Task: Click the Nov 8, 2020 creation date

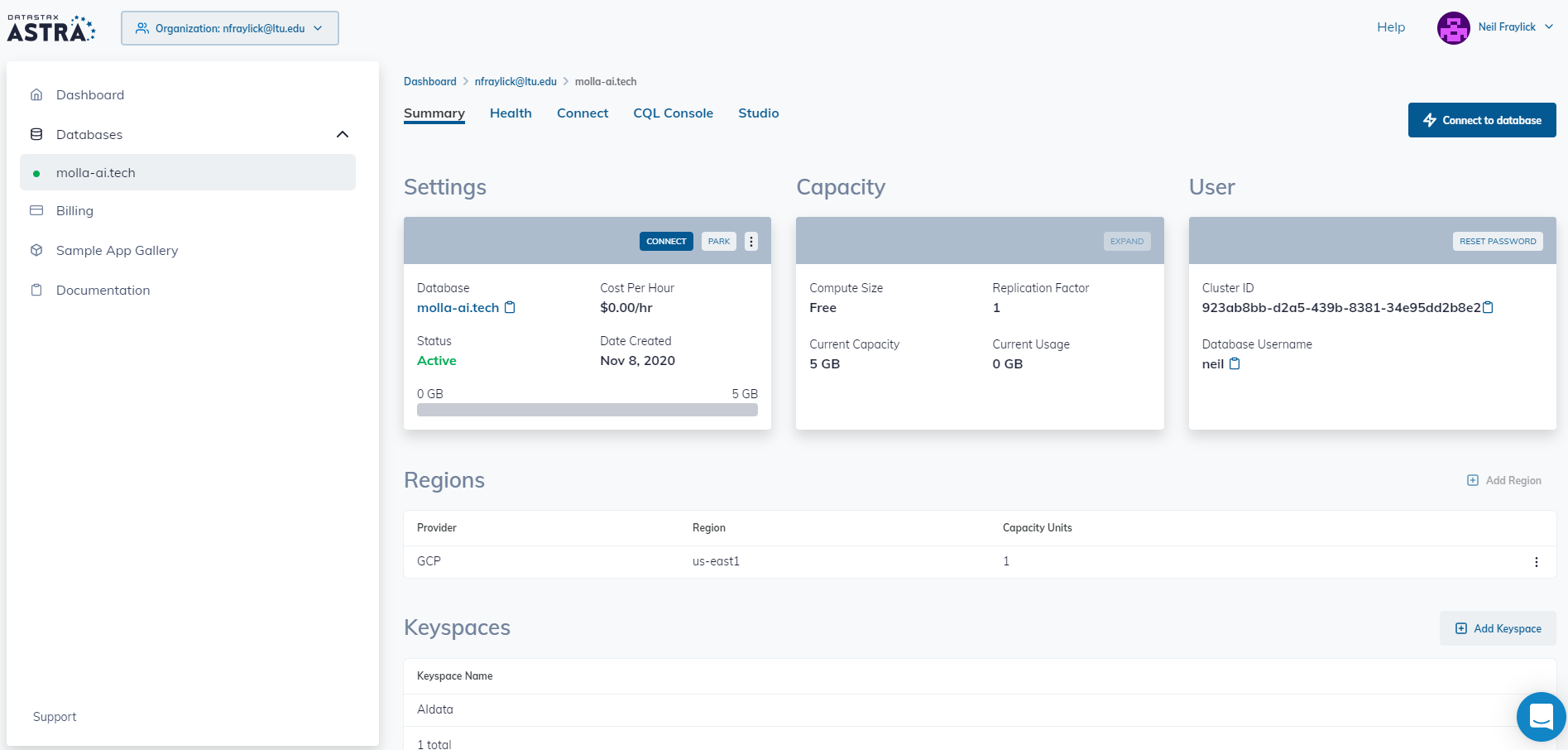Action: [x=638, y=360]
